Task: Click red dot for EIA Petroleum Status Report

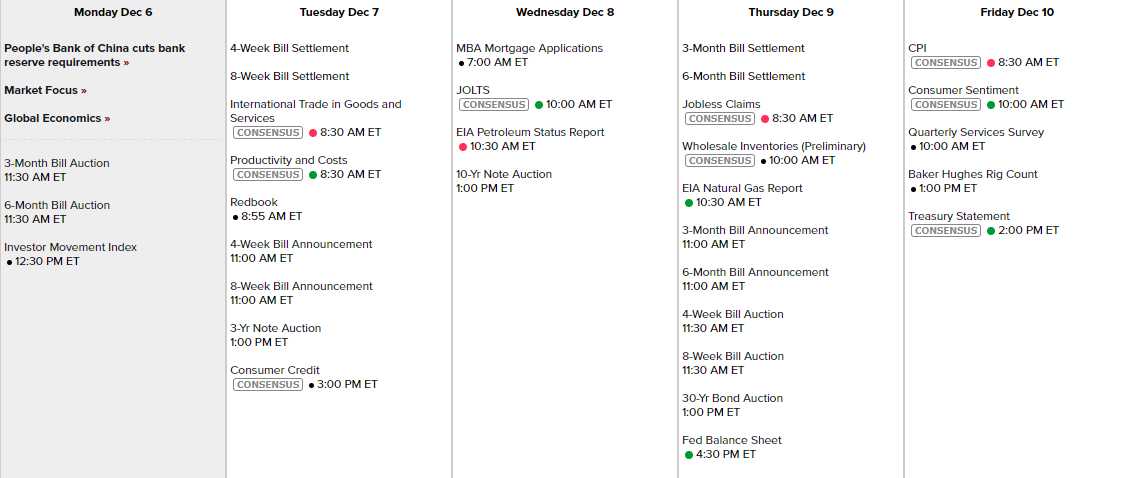Action: (463, 146)
